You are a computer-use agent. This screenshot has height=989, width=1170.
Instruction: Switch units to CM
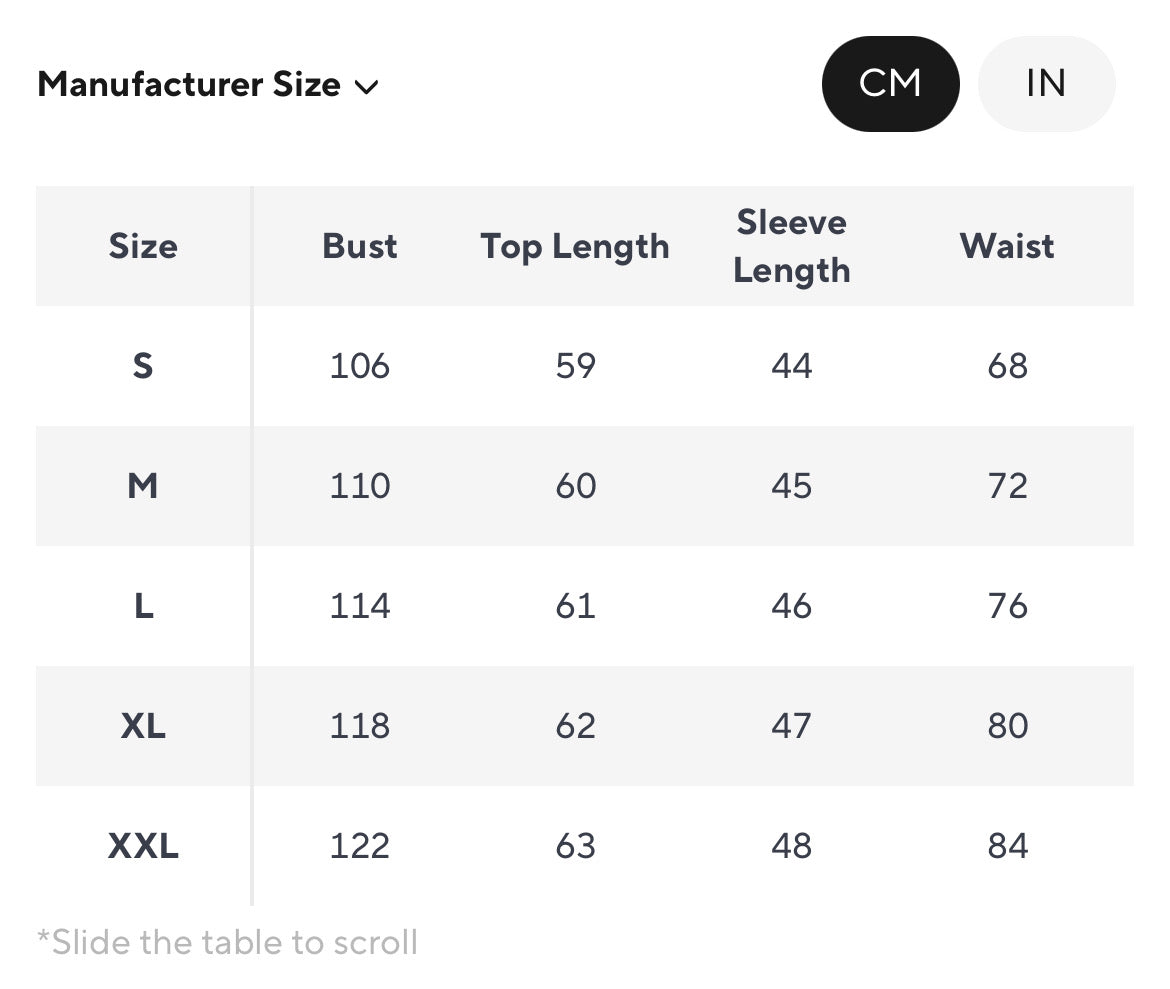point(890,84)
